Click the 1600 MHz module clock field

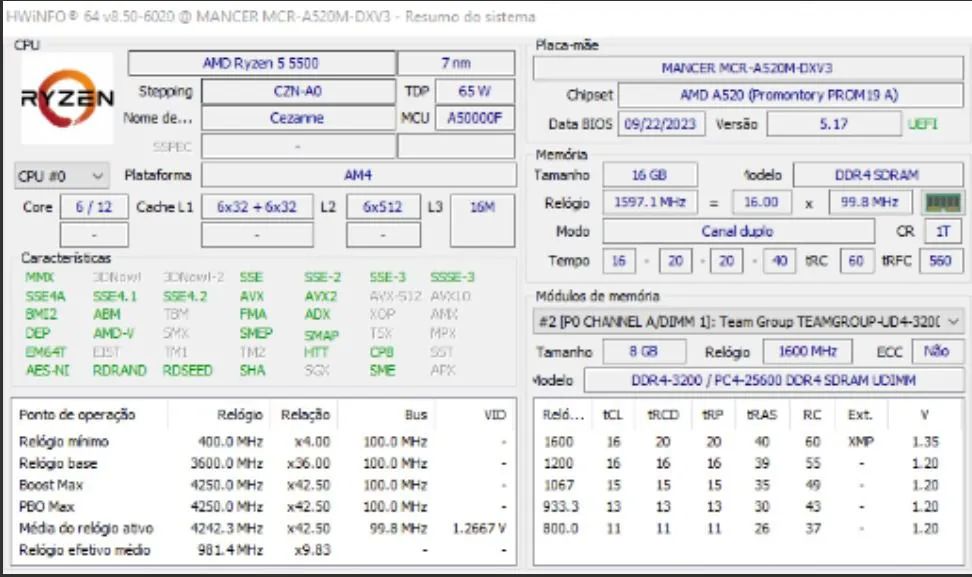(x=808, y=351)
